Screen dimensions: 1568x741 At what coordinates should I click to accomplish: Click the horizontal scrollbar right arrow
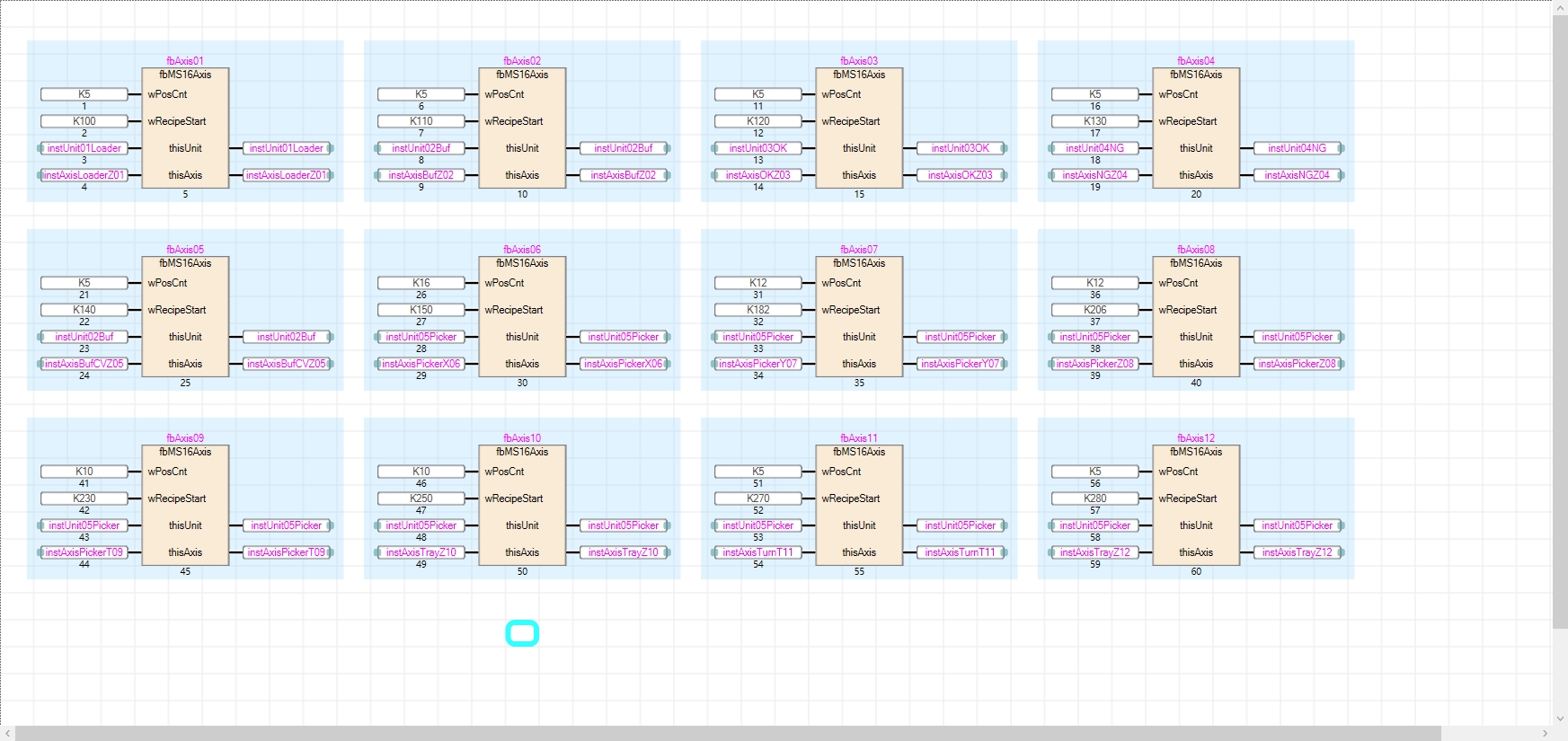click(1545, 733)
